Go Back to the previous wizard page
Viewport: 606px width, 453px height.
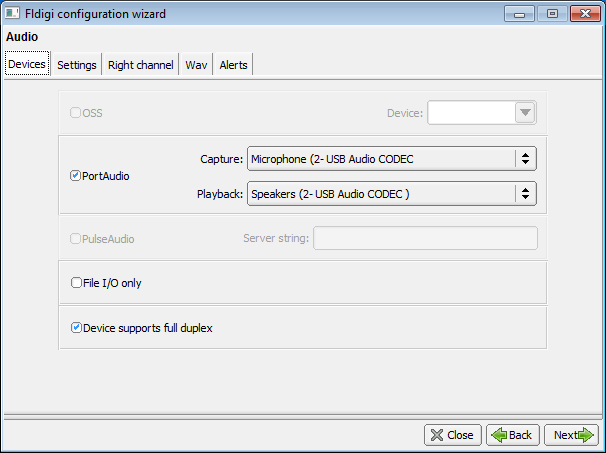tap(513, 435)
